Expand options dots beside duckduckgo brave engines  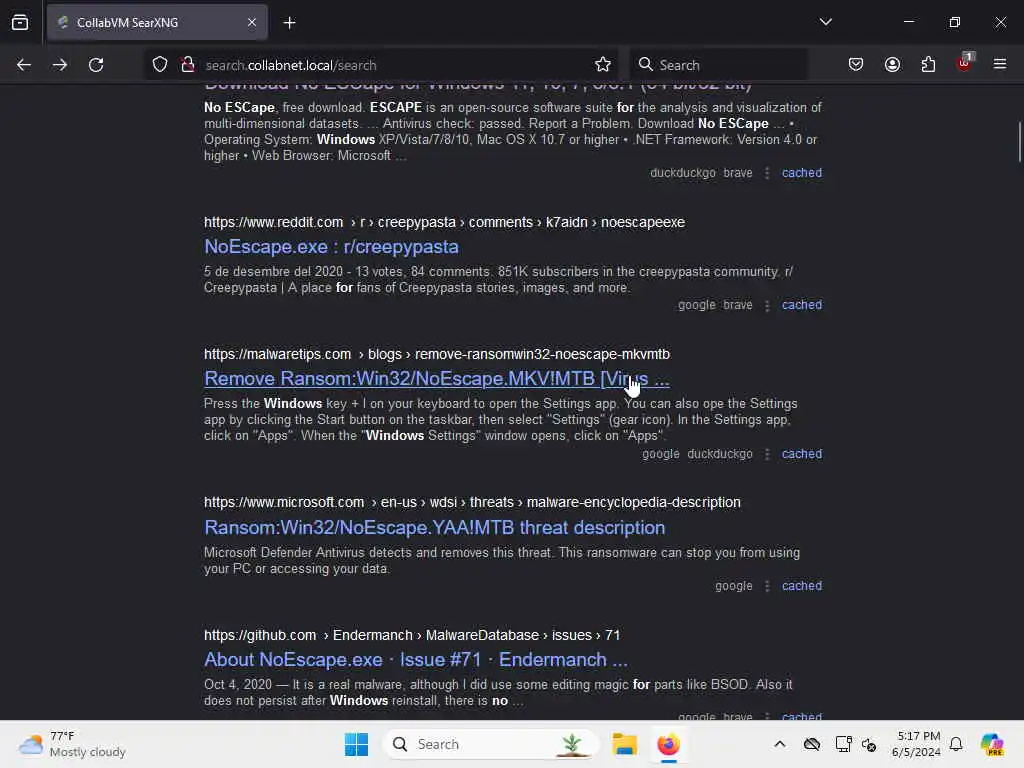point(767,173)
